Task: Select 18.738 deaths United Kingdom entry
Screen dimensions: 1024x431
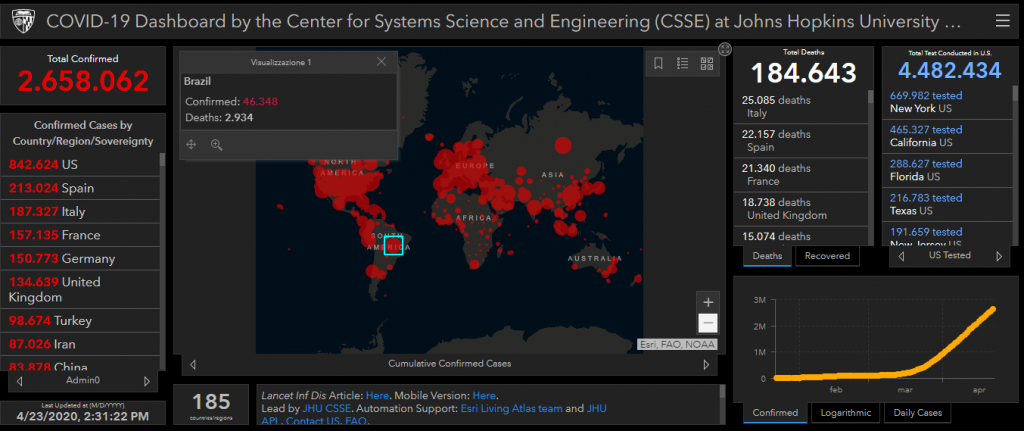Action: [x=801, y=208]
